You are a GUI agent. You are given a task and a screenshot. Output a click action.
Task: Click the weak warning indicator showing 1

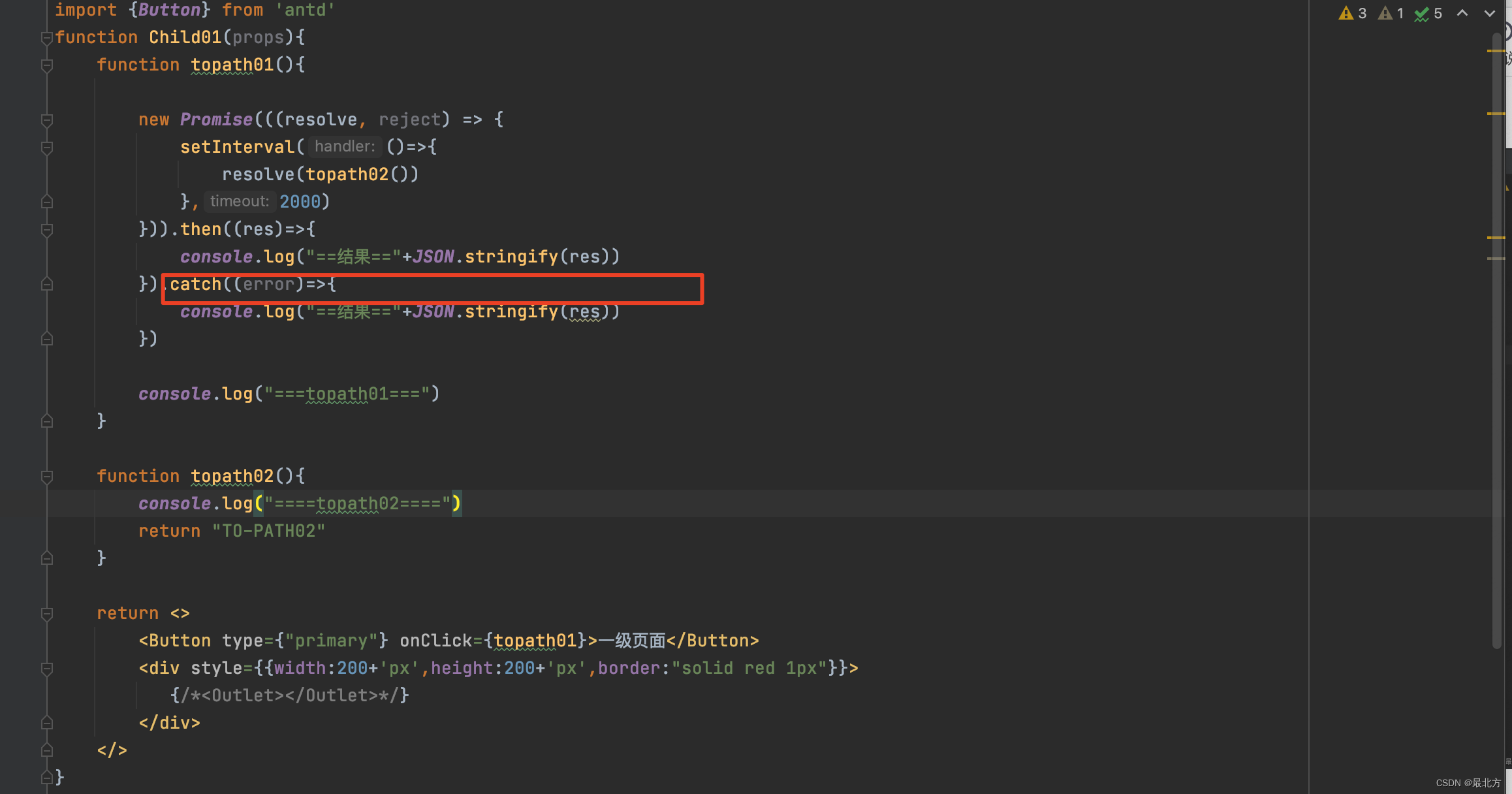point(1391,13)
